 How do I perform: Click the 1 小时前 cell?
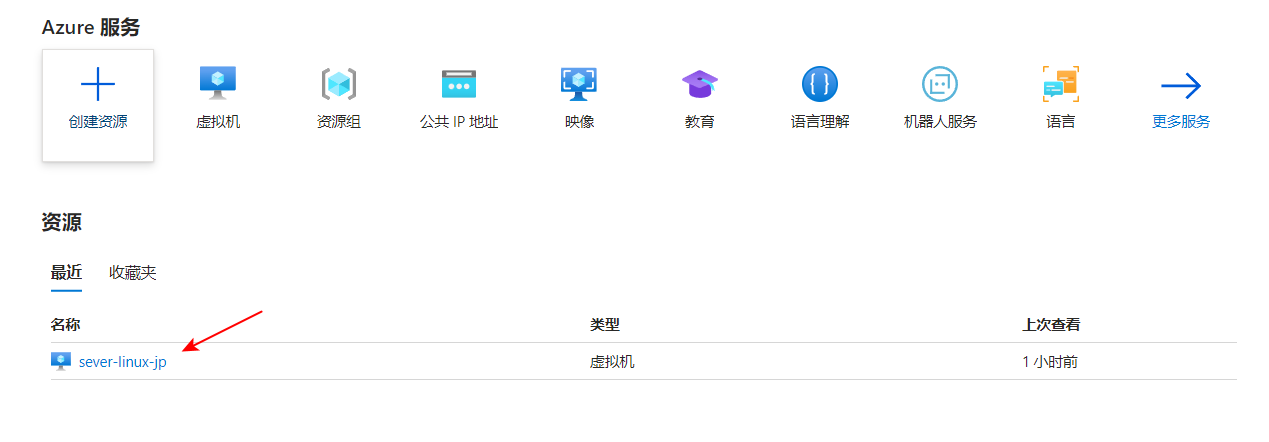click(1050, 362)
